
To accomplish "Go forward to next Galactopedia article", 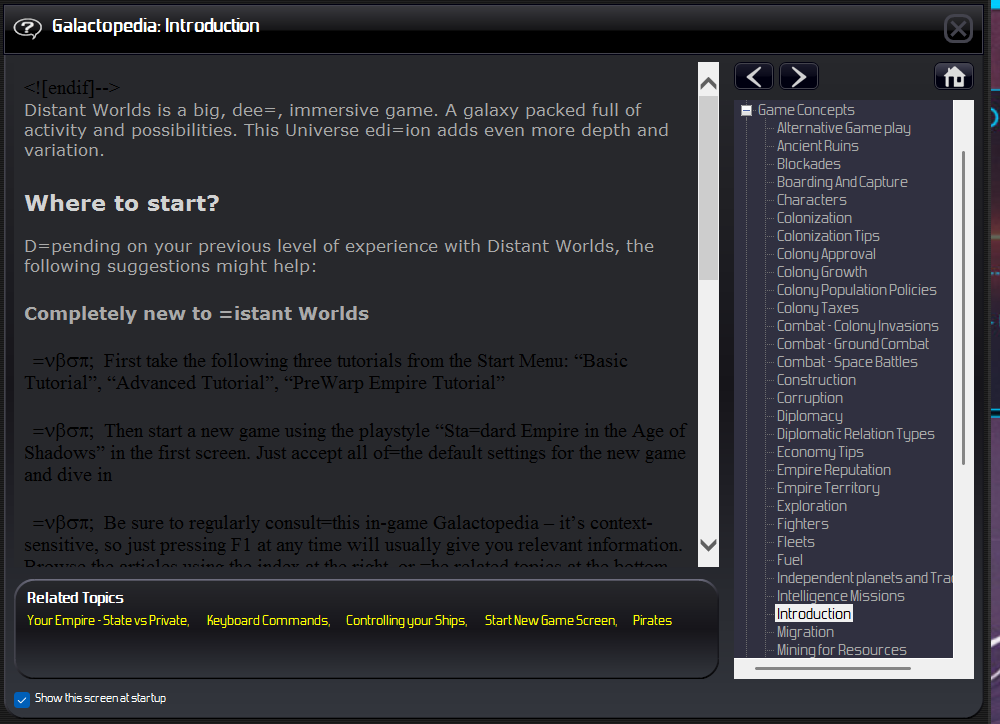I will click(798, 77).
